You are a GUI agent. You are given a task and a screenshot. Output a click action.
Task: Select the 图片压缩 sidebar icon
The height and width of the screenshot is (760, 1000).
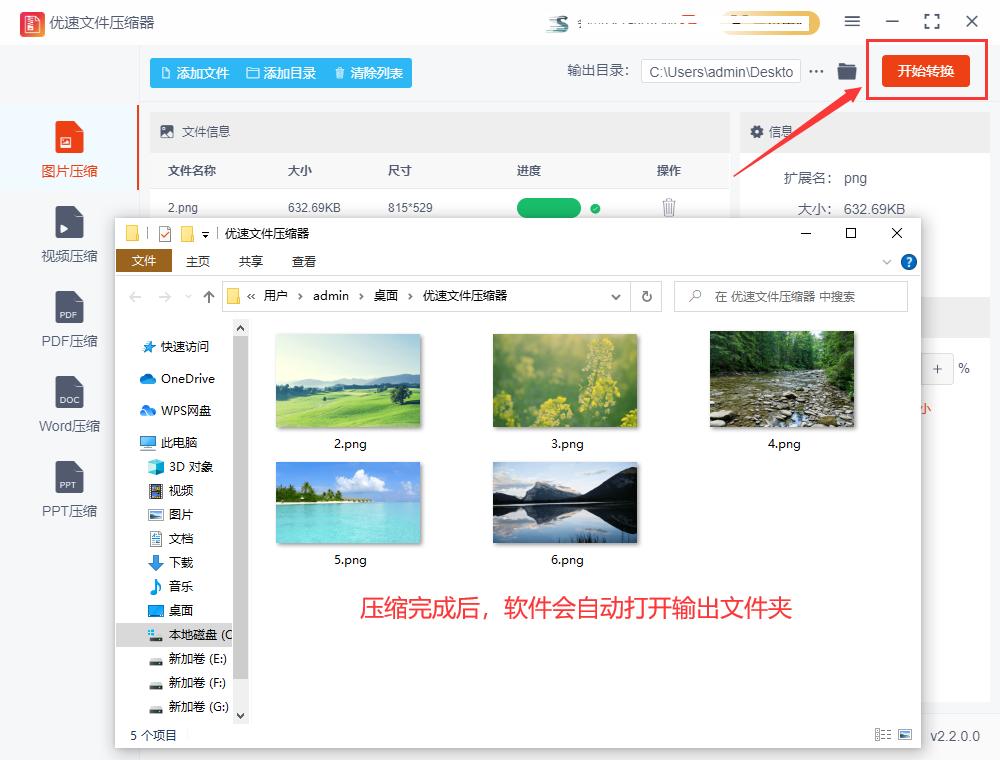coord(68,150)
